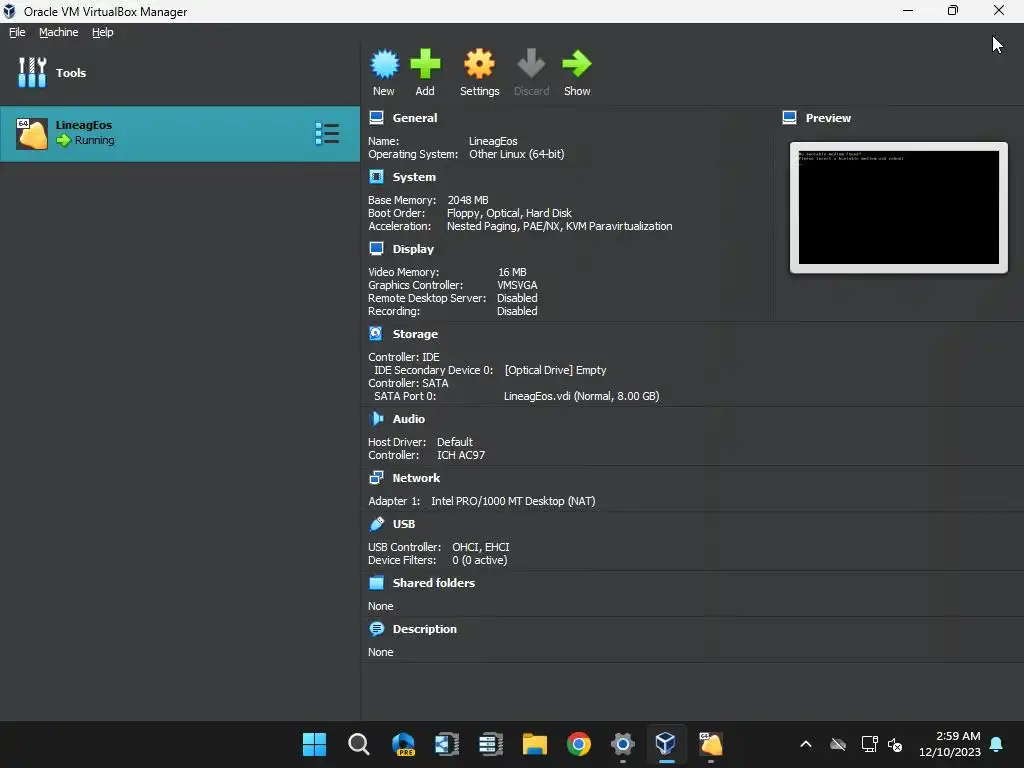Image resolution: width=1024 pixels, height=768 pixels.
Task: Click the LineagEos.vdi hard disk entry
Action: coord(581,396)
